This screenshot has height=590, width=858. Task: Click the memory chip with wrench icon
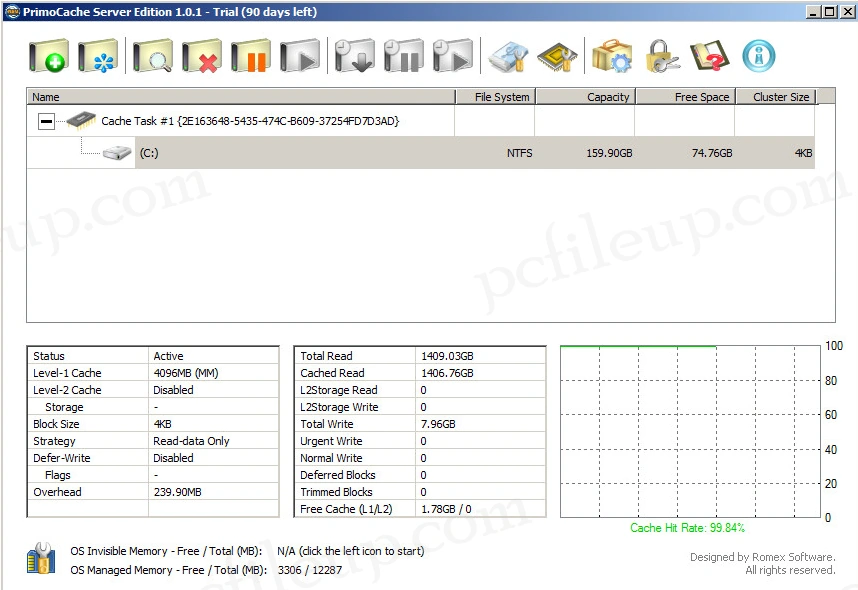pos(557,56)
